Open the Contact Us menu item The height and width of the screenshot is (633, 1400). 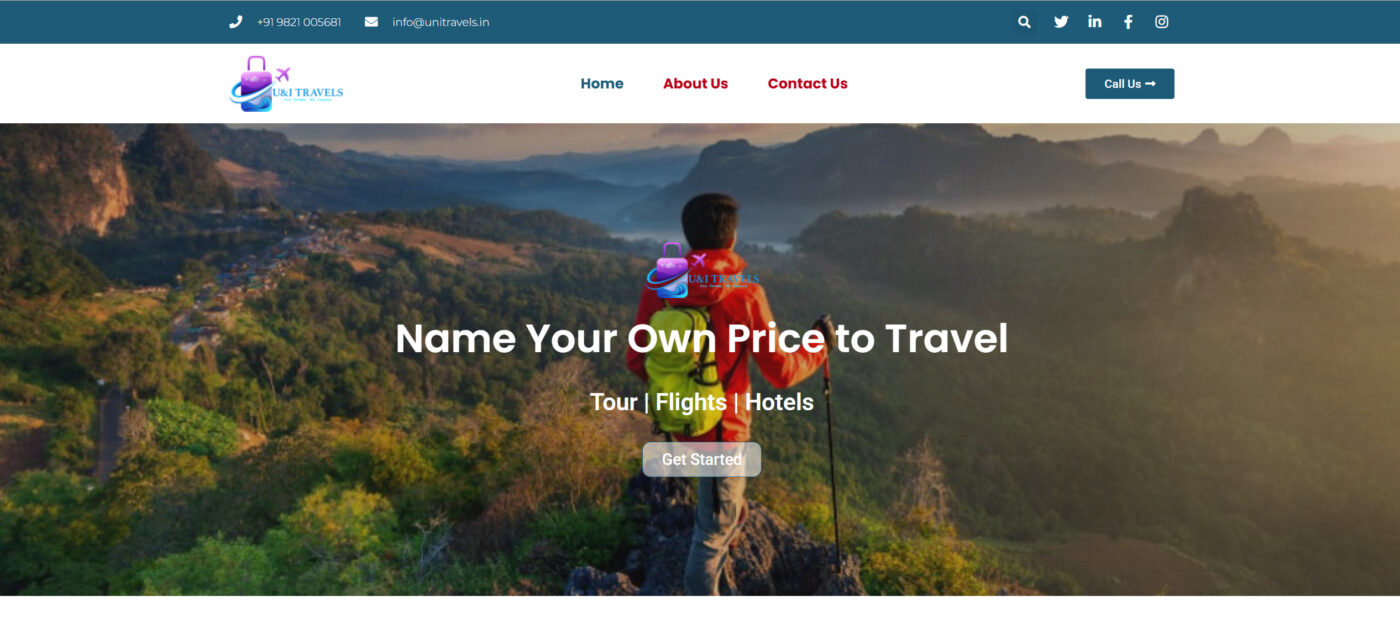(808, 84)
